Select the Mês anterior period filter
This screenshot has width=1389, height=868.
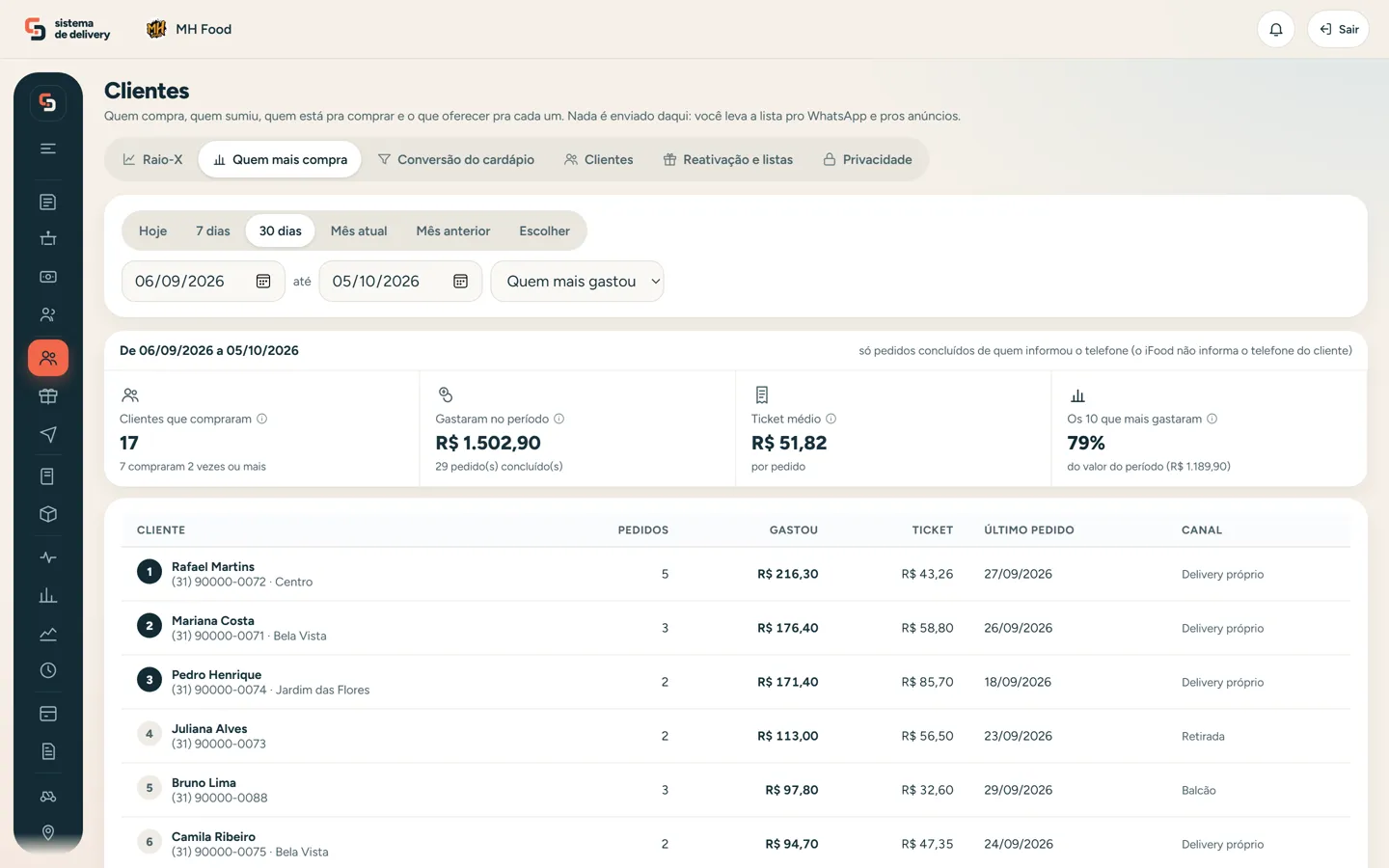[453, 231]
